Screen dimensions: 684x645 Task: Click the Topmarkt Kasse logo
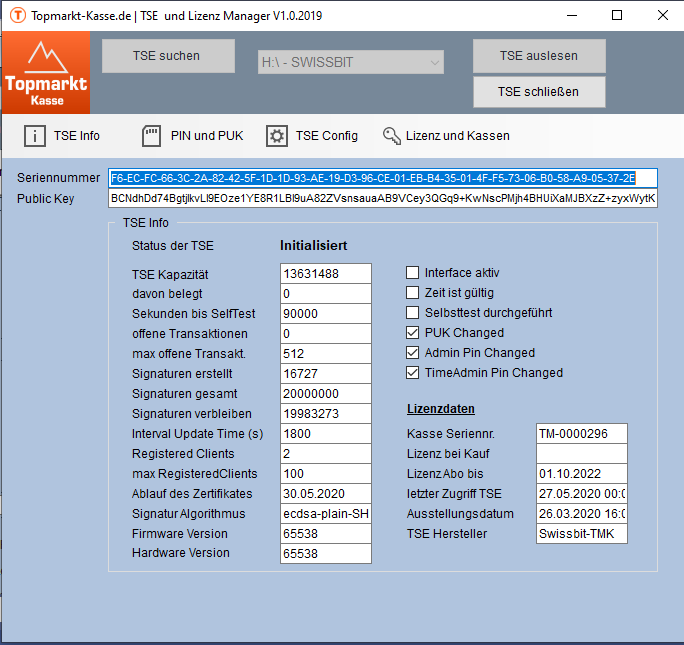click(x=46, y=73)
